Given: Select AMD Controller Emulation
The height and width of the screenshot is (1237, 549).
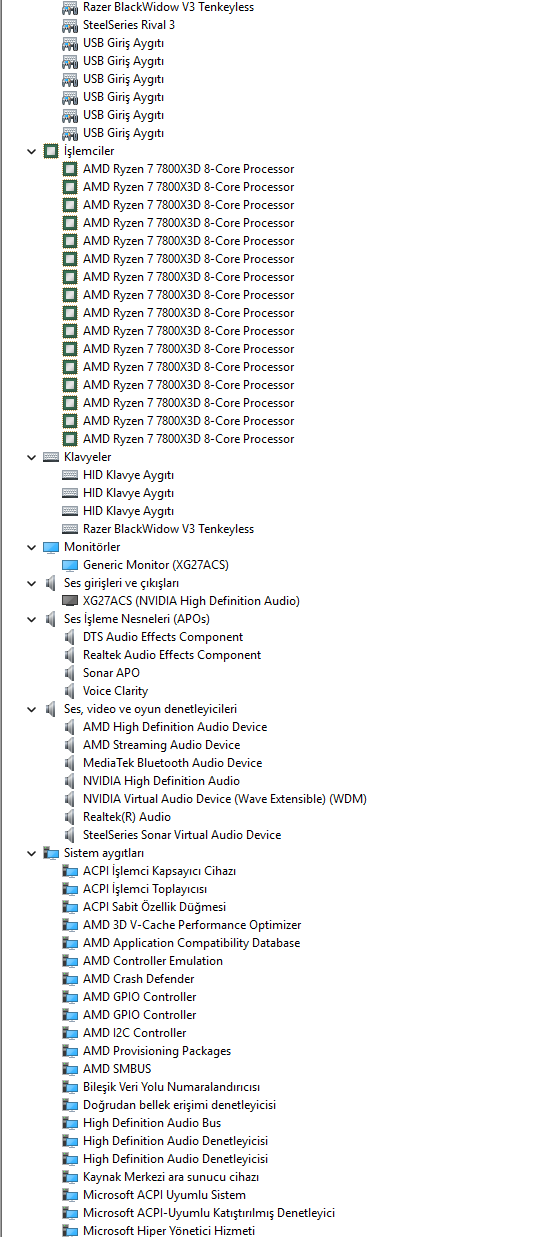Looking at the screenshot, I should coord(153,961).
